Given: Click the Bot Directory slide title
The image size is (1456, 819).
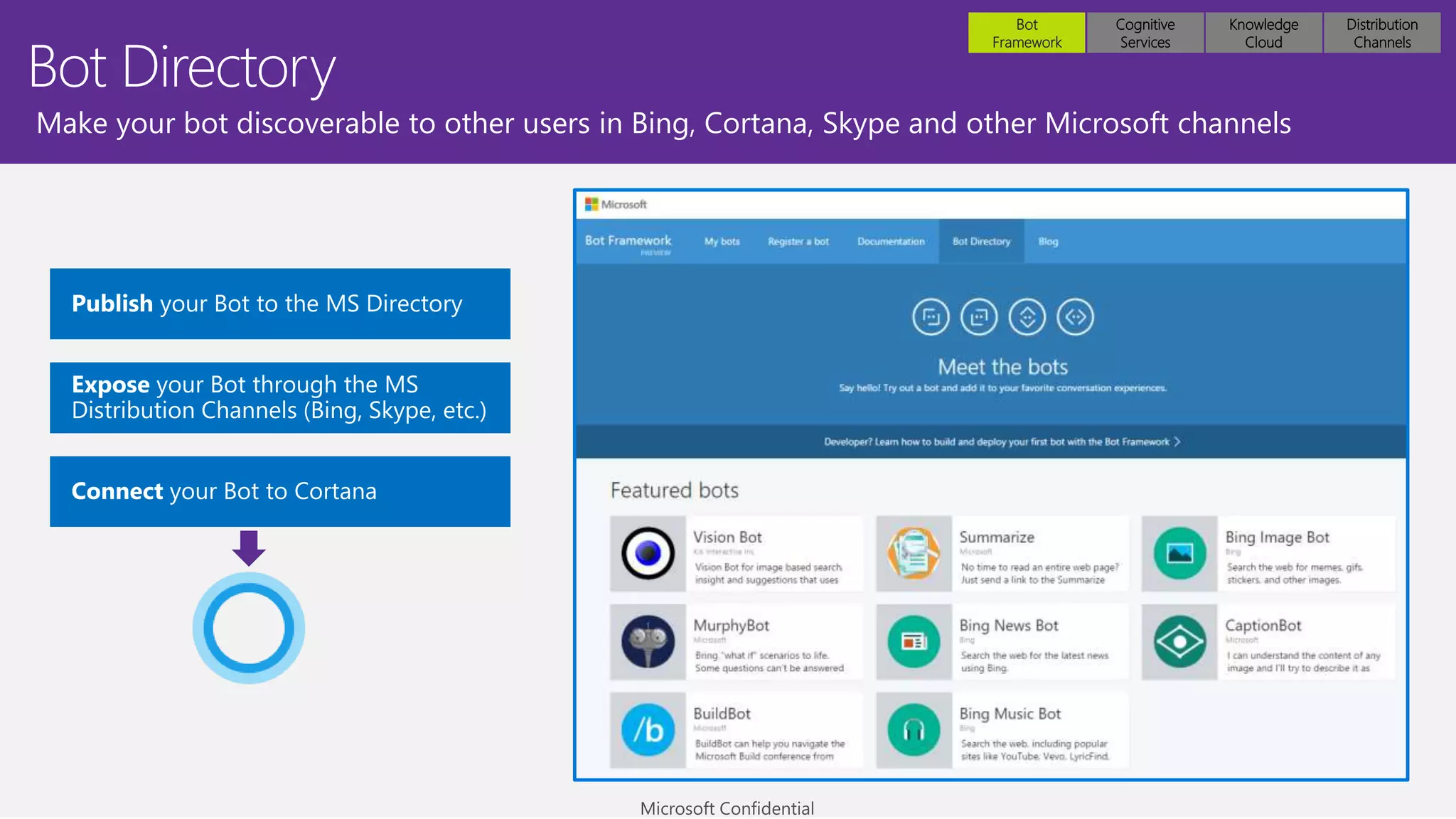Looking at the screenshot, I should pyautogui.click(x=182, y=68).
